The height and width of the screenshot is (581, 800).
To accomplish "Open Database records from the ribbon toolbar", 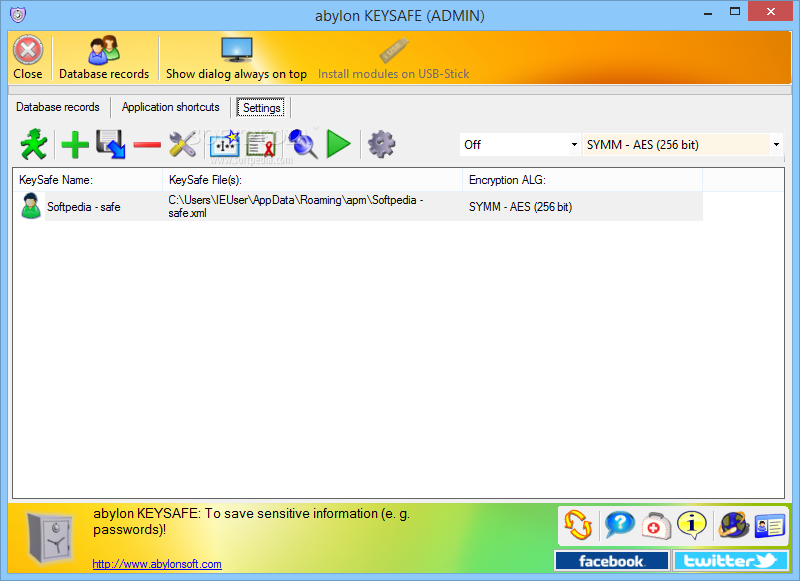I will tap(104, 57).
